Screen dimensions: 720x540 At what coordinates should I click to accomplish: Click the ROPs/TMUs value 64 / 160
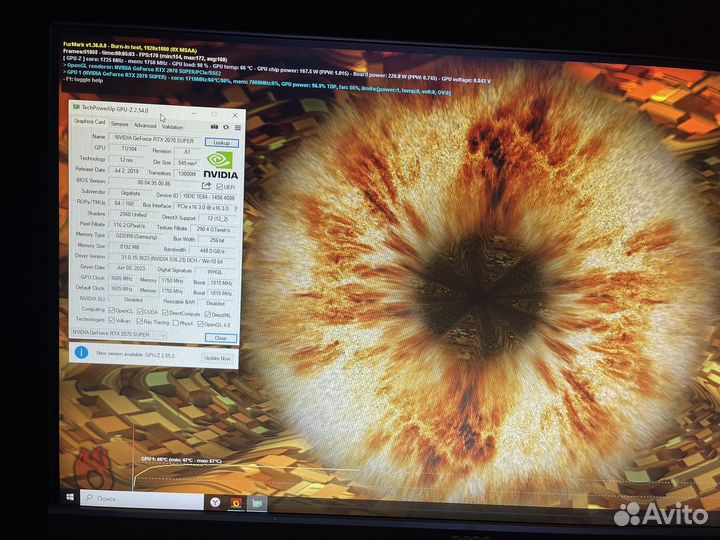(124, 203)
